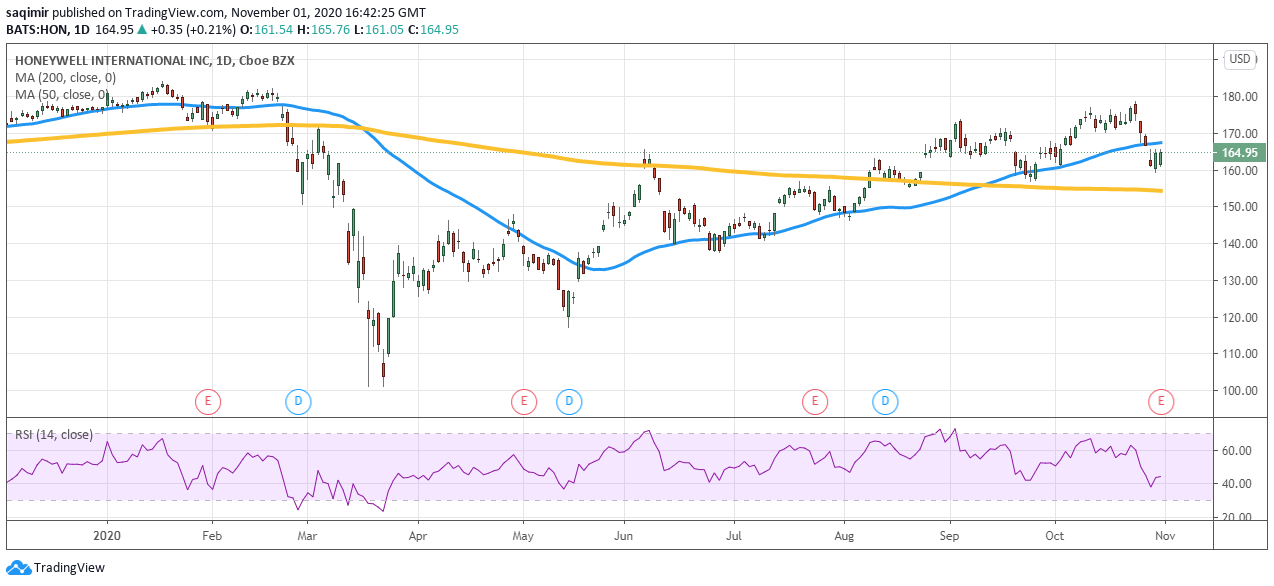Click the RSI overbought dashed level line
This screenshot has width=1274, height=586.
coord(600,434)
